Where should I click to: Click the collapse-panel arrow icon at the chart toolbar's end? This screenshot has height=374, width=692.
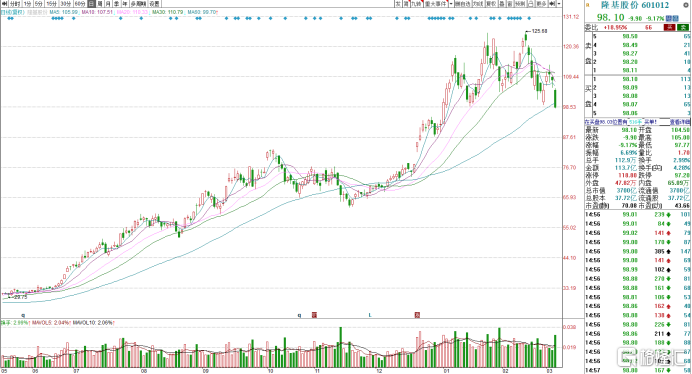pos(552,4)
